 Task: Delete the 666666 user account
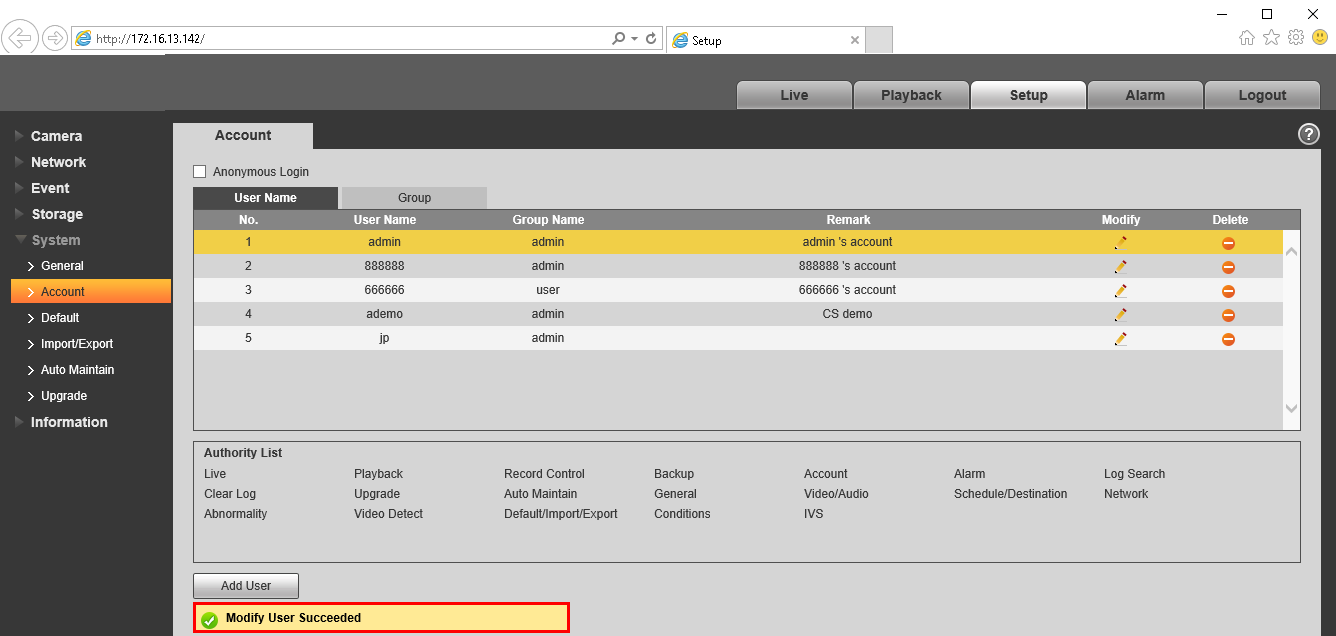[1228, 291]
